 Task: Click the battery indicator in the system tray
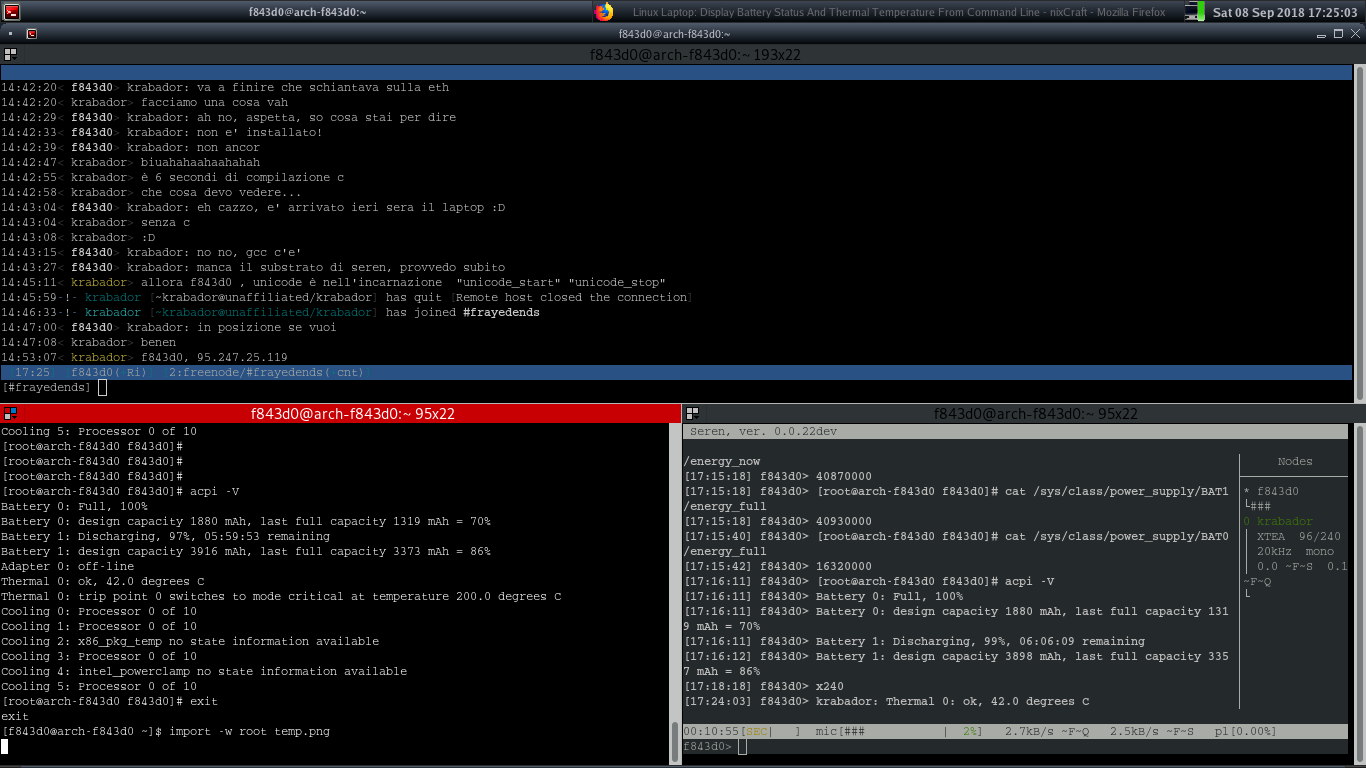coord(1194,12)
